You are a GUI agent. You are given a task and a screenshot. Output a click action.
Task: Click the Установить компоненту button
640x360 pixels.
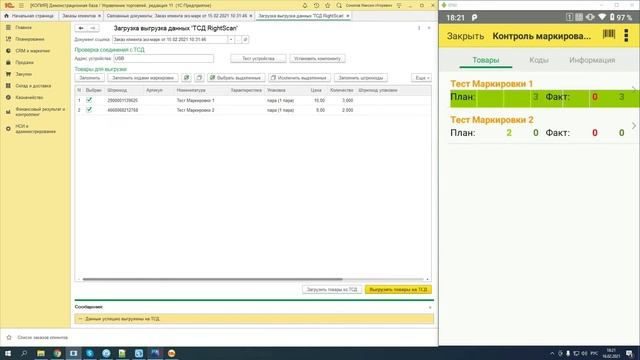317,58
